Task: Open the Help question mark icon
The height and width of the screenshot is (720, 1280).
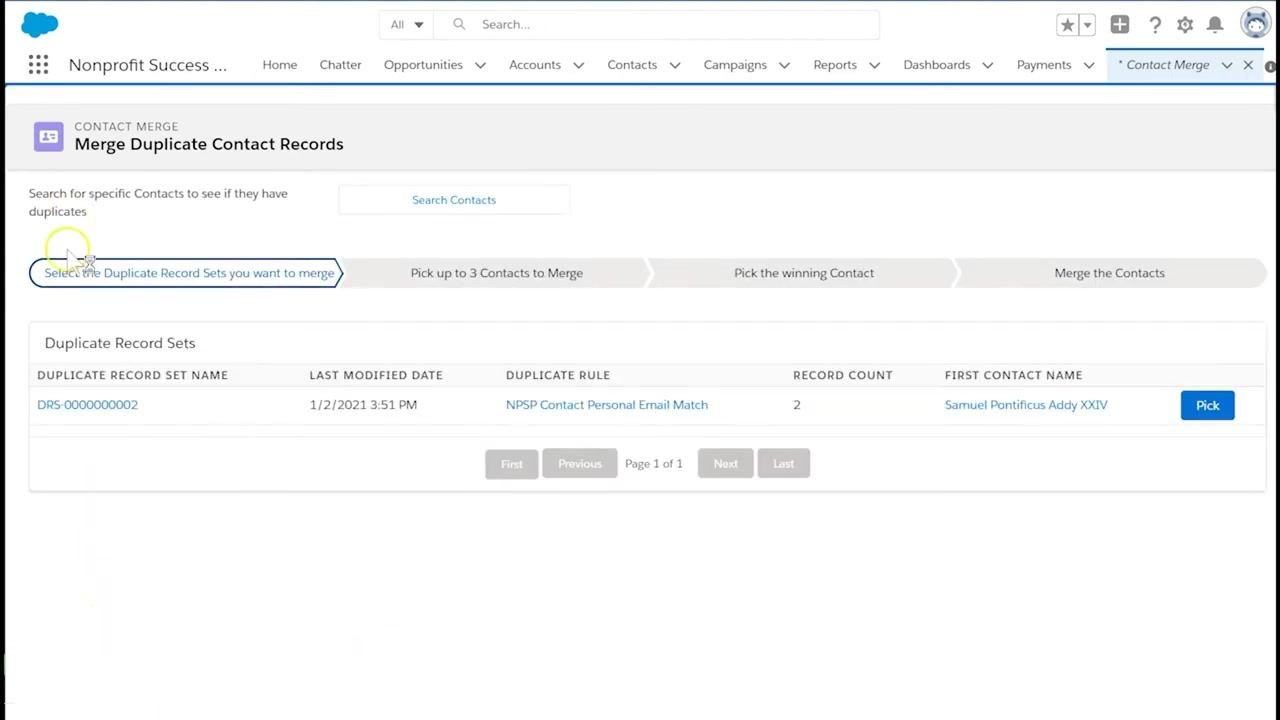Action: pyautogui.click(x=1154, y=25)
